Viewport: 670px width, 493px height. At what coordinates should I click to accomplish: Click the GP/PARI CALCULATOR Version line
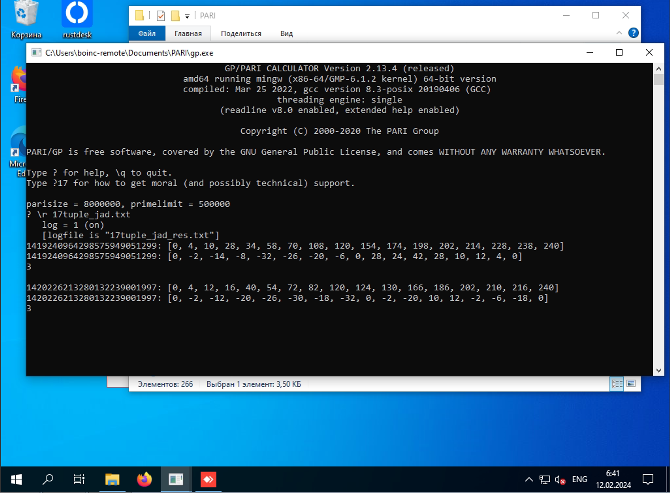click(x=339, y=68)
